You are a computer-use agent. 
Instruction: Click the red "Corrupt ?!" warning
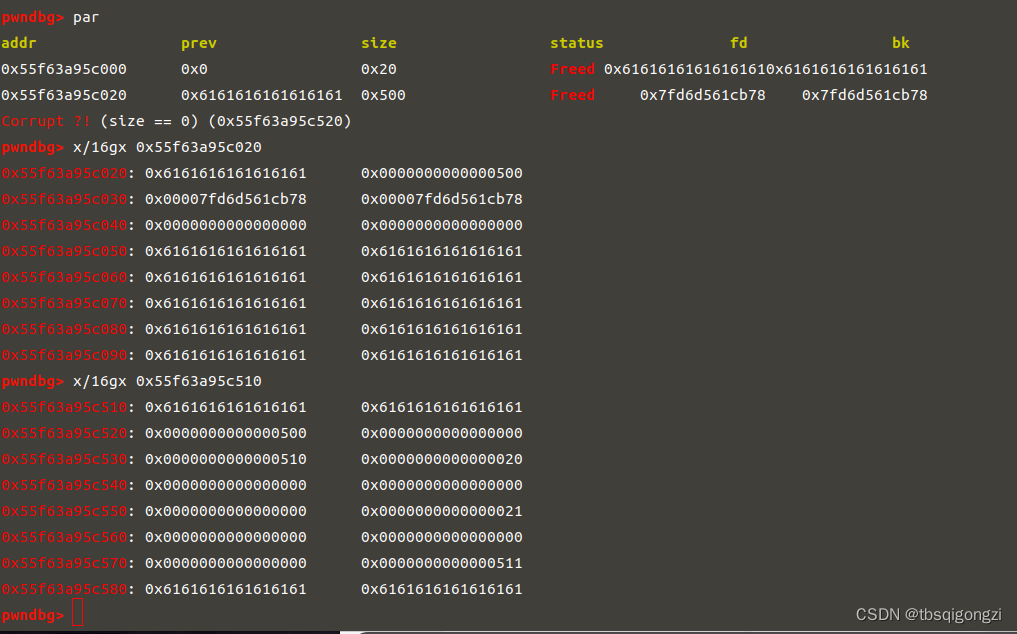click(46, 121)
